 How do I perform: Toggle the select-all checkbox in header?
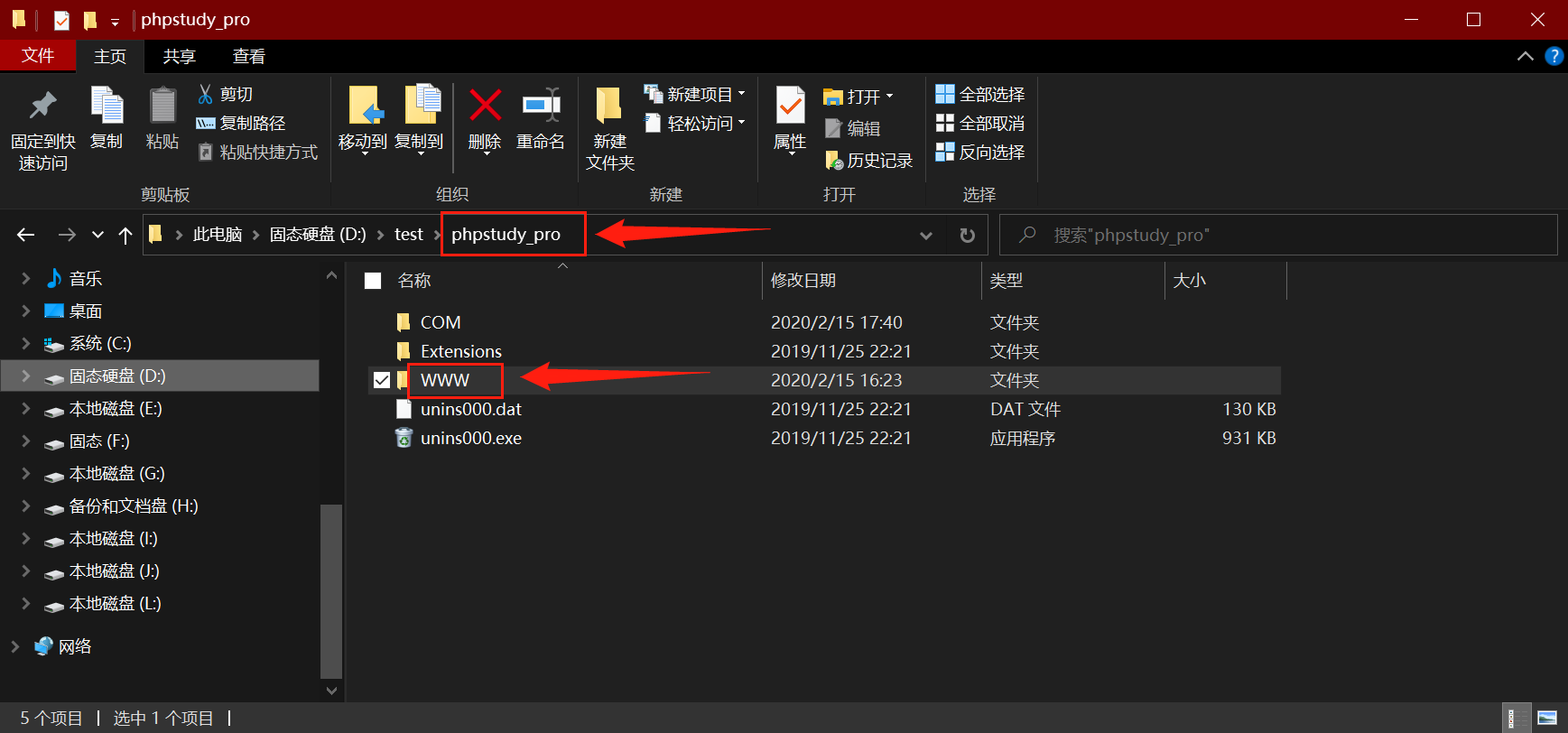373,281
